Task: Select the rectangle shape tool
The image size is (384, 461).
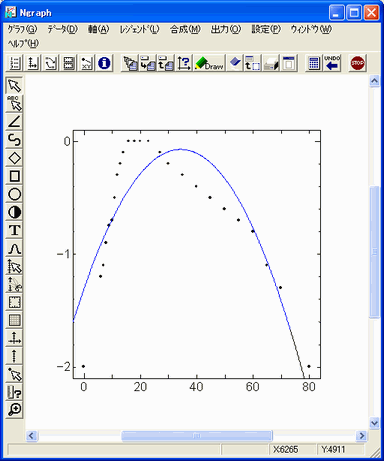Action: point(14,176)
